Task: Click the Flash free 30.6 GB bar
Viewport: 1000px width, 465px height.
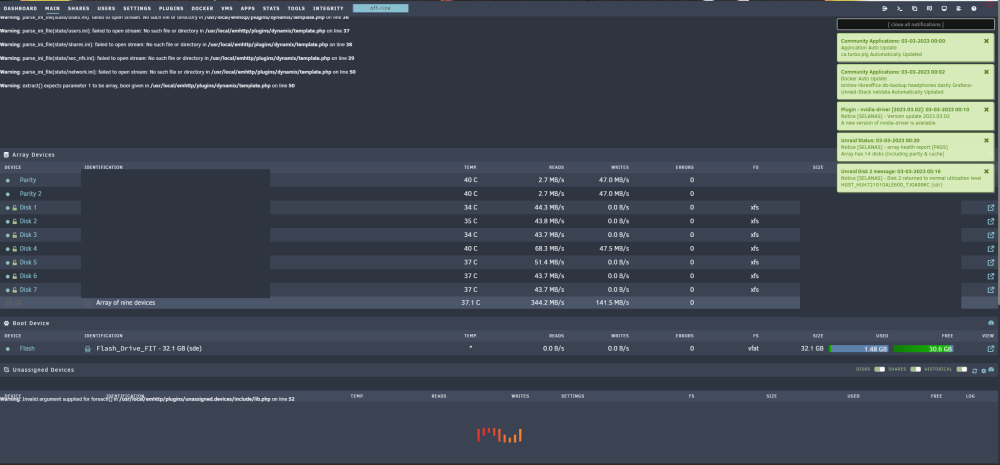Action: point(923,349)
